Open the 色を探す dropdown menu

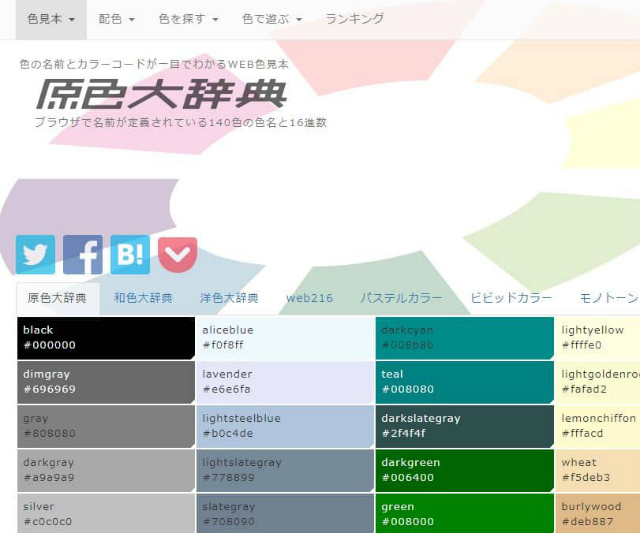click(188, 19)
